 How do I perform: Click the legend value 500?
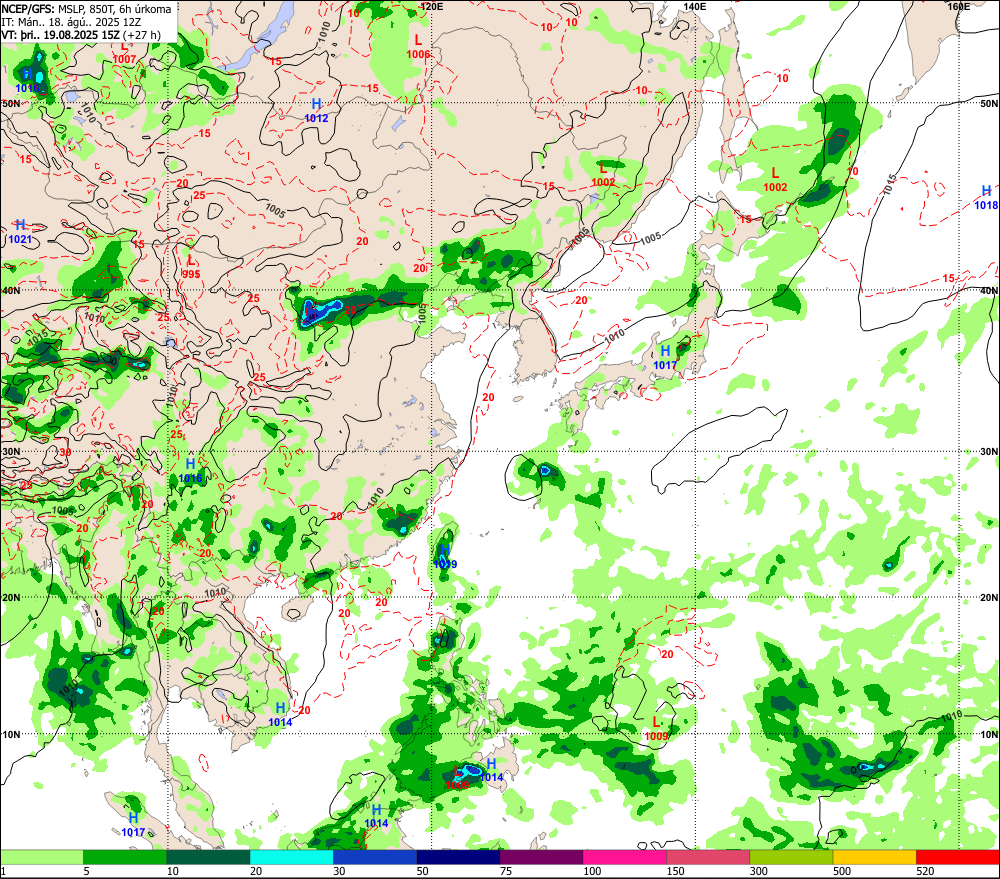pyautogui.click(x=842, y=871)
